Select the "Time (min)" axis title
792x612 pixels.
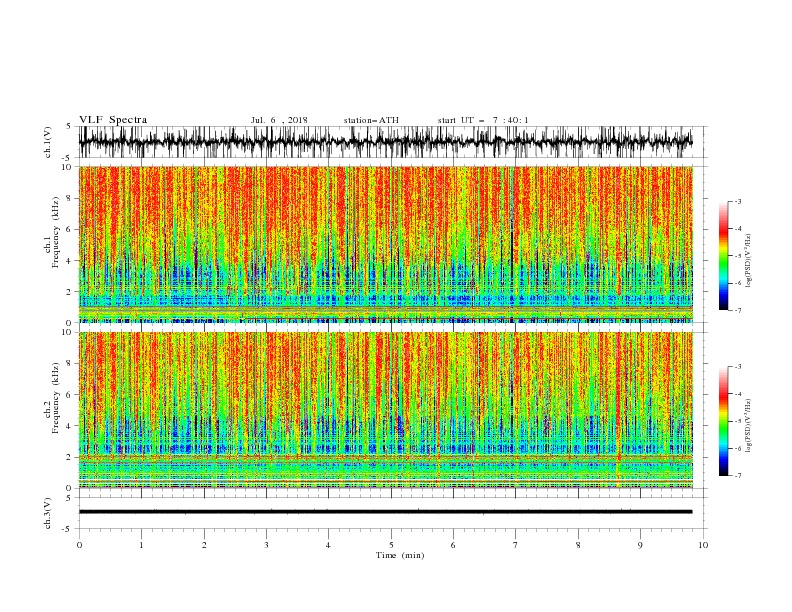point(400,555)
